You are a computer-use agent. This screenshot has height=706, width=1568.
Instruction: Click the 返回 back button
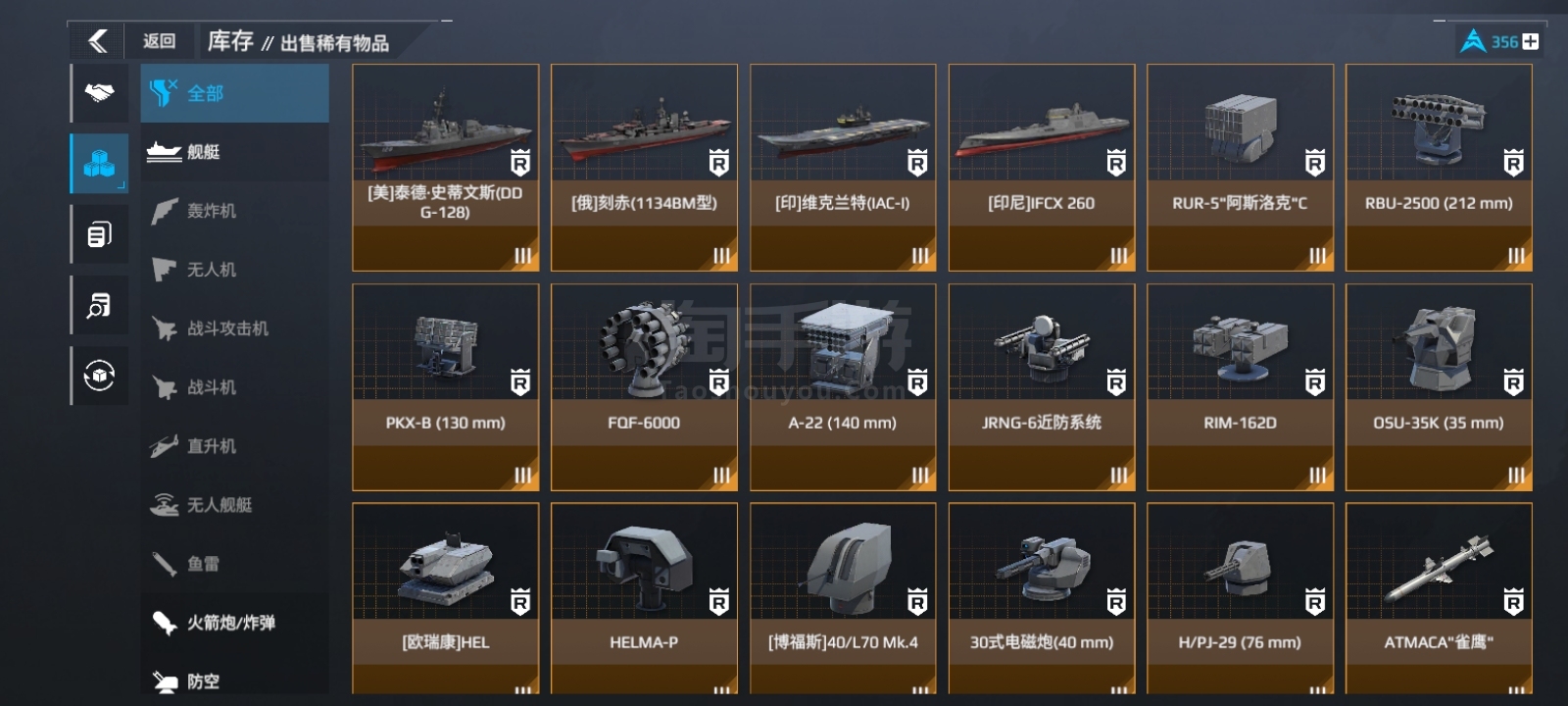tap(159, 41)
